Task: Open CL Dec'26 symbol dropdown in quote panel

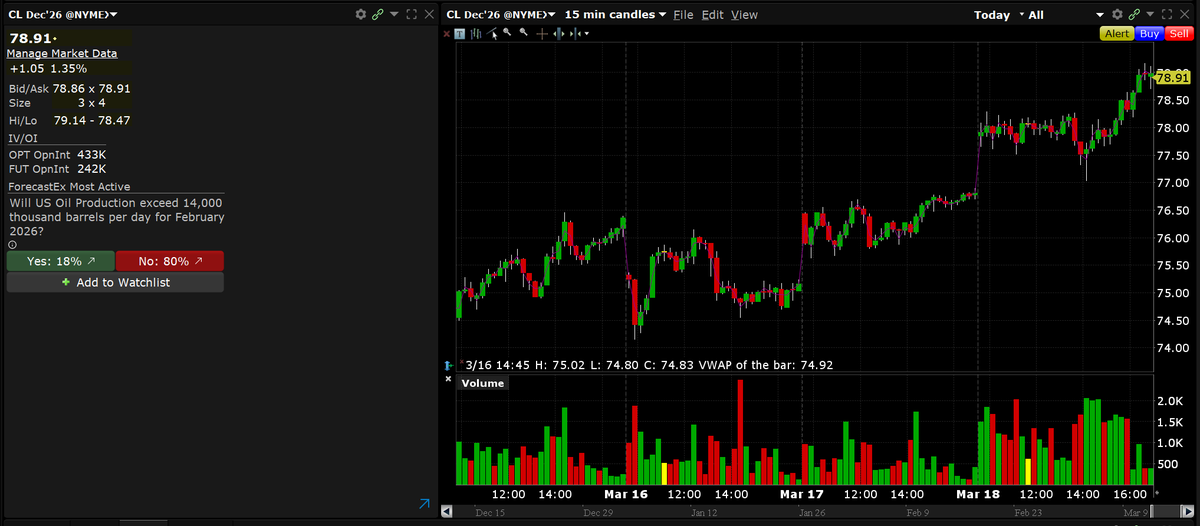Action: (x=62, y=14)
